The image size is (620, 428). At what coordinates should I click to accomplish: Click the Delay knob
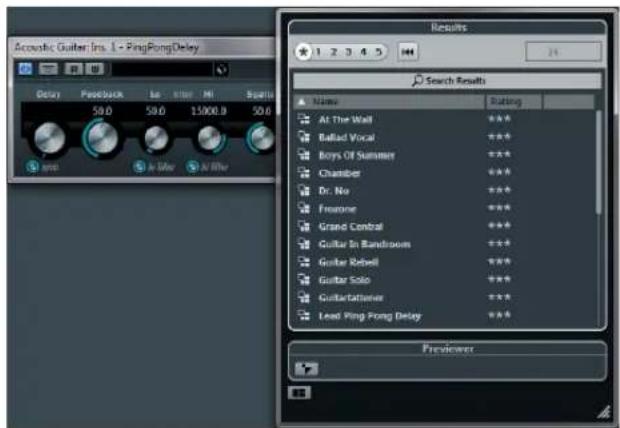tap(49, 138)
